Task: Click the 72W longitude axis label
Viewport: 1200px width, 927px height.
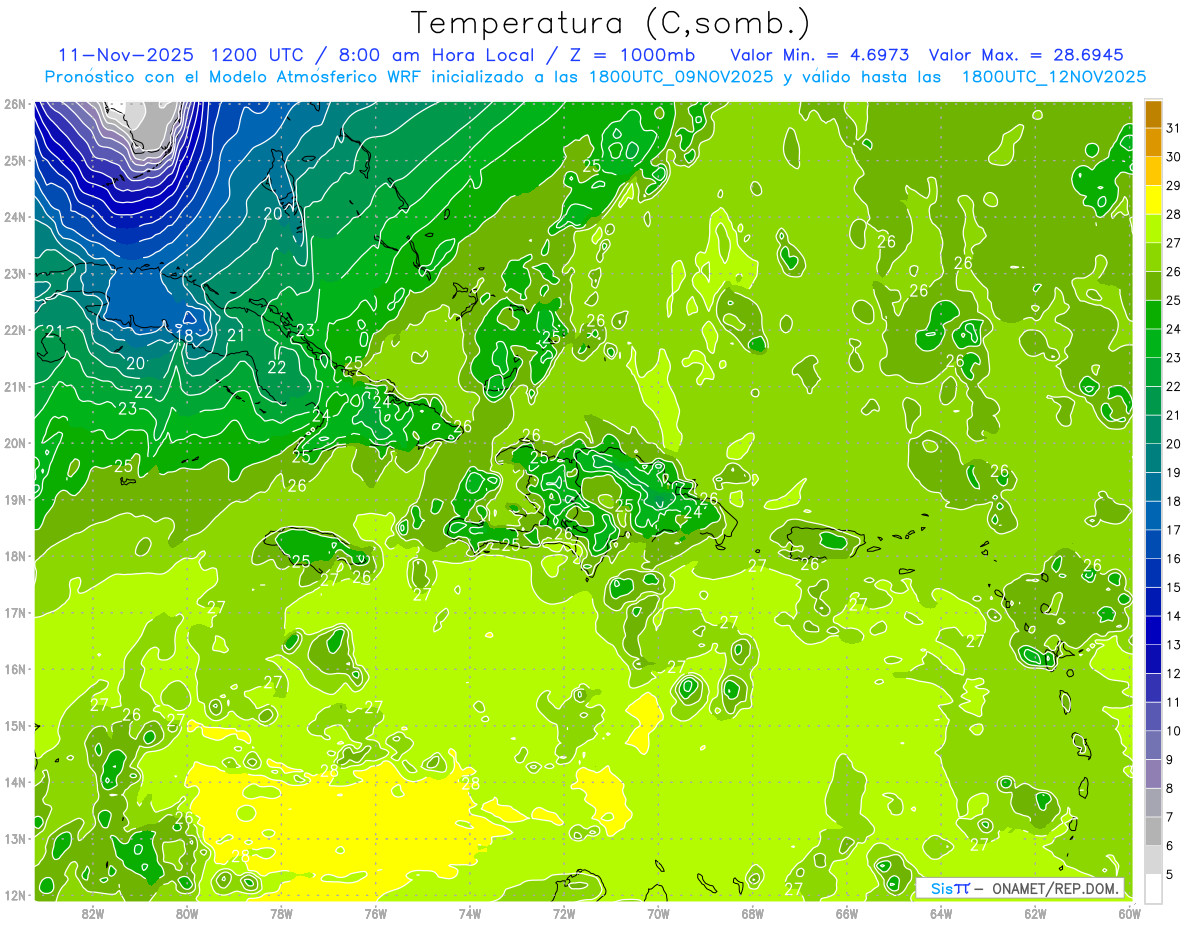Action: pos(564,913)
